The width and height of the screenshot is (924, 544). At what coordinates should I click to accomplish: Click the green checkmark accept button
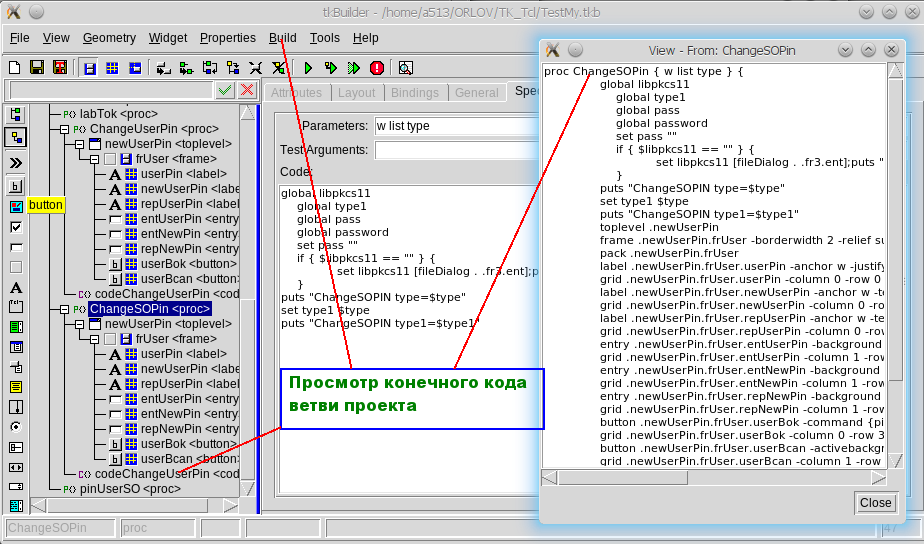[225, 90]
